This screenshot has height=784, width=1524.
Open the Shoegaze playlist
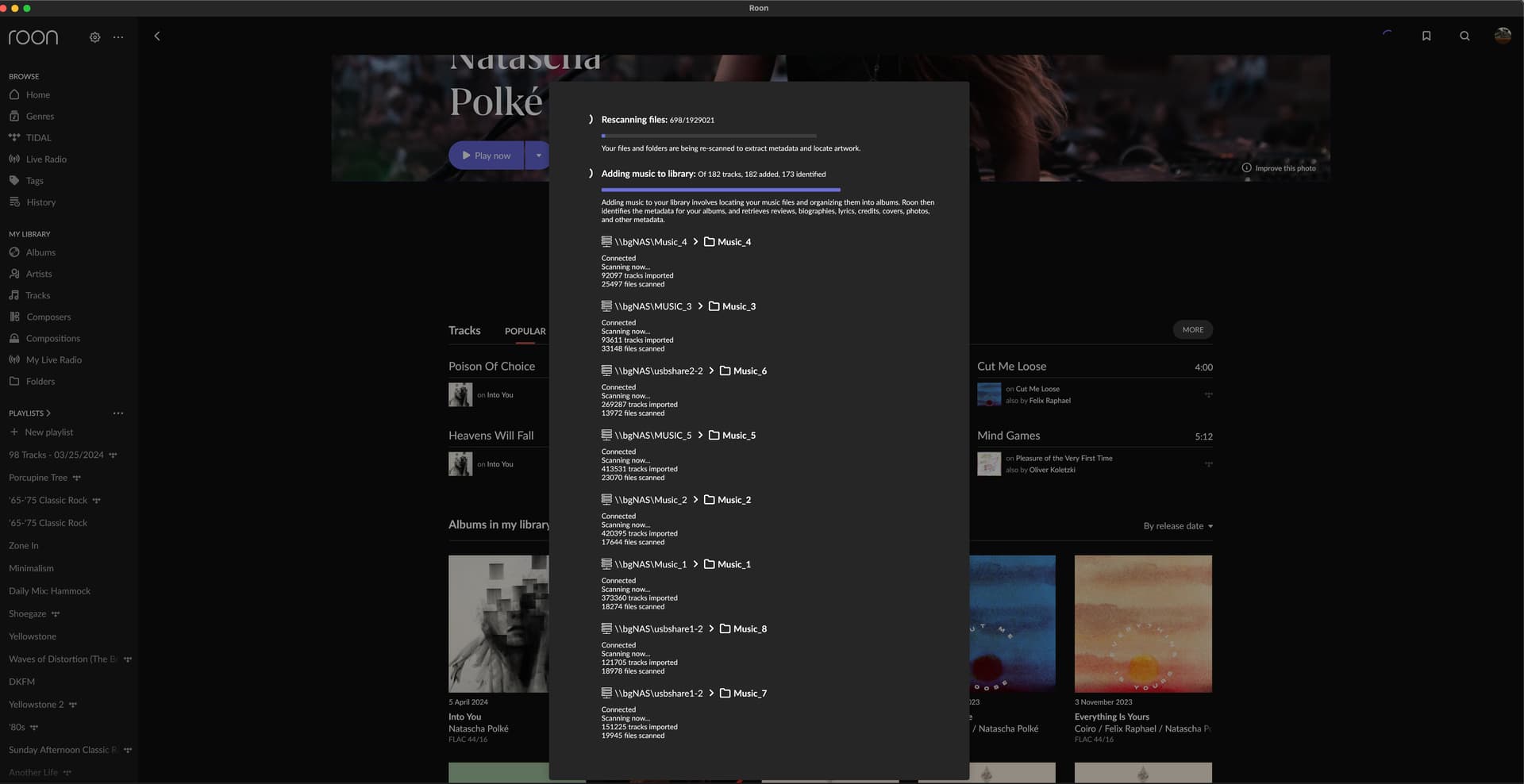[x=28, y=613]
